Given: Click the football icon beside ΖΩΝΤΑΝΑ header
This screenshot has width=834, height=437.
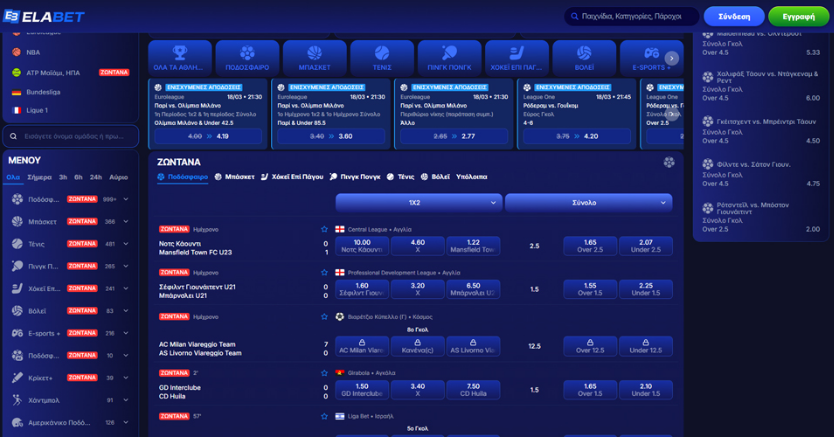Looking at the screenshot, I should click(x=669, y=162).
